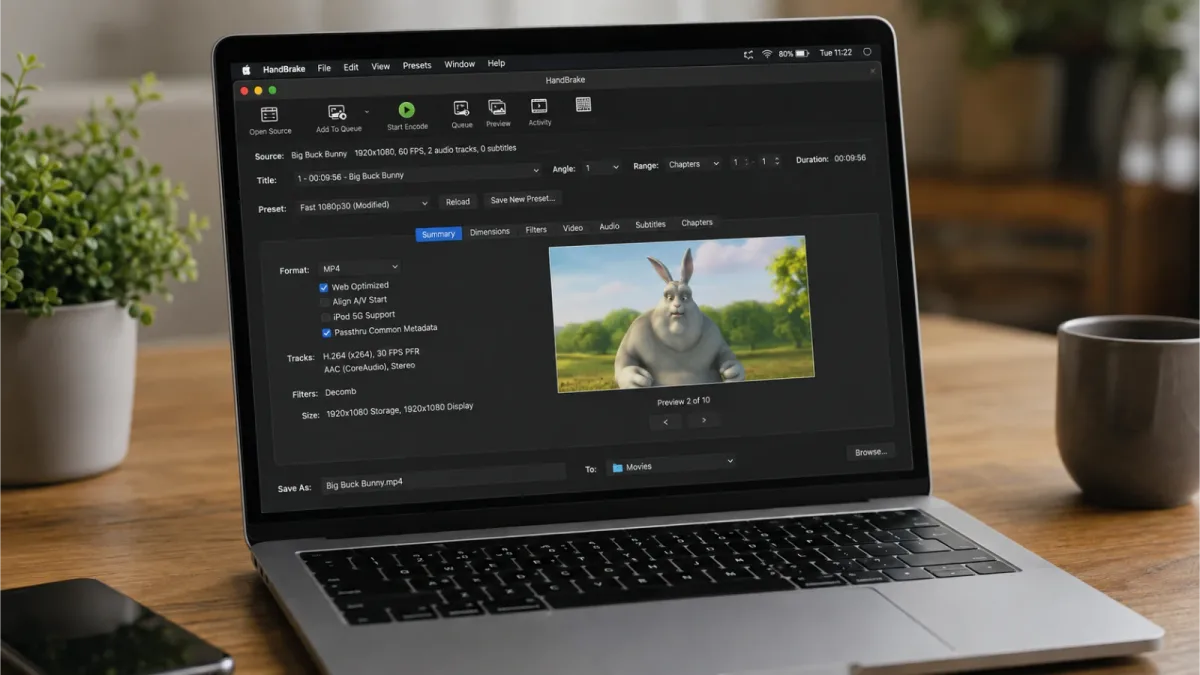The height and width of the screenshot is (675, 1200).
Task: Click the Save New Preset button
Action: click(x=522, y=199)
